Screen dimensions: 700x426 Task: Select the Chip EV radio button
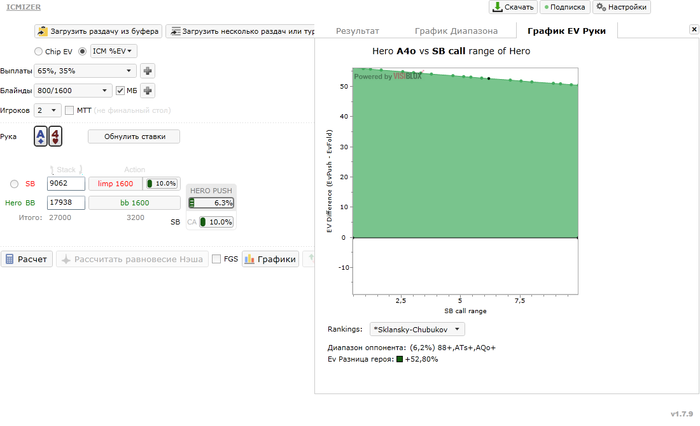(x=38, y=51)
